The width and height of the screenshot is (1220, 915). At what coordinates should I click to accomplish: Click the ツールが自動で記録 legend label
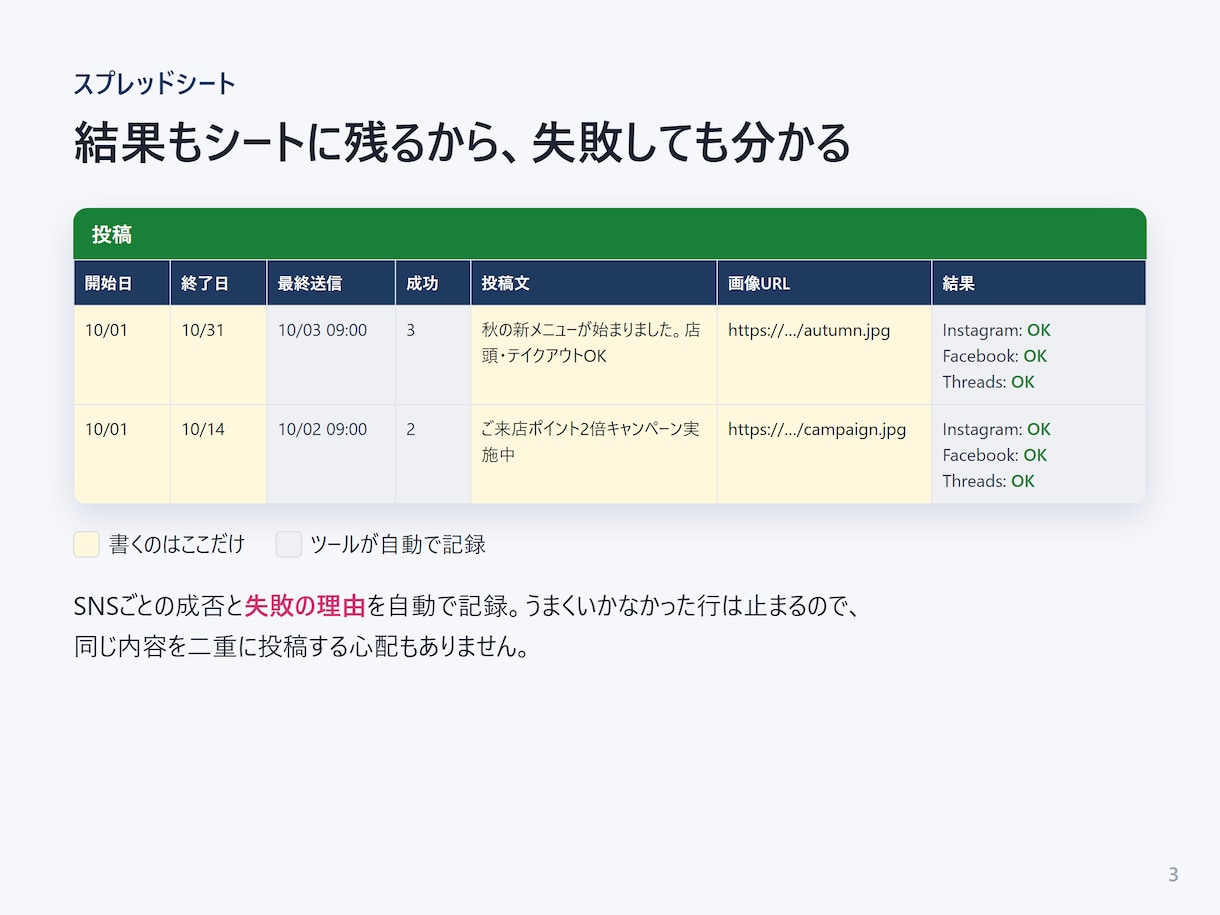(x=398, y=544)
